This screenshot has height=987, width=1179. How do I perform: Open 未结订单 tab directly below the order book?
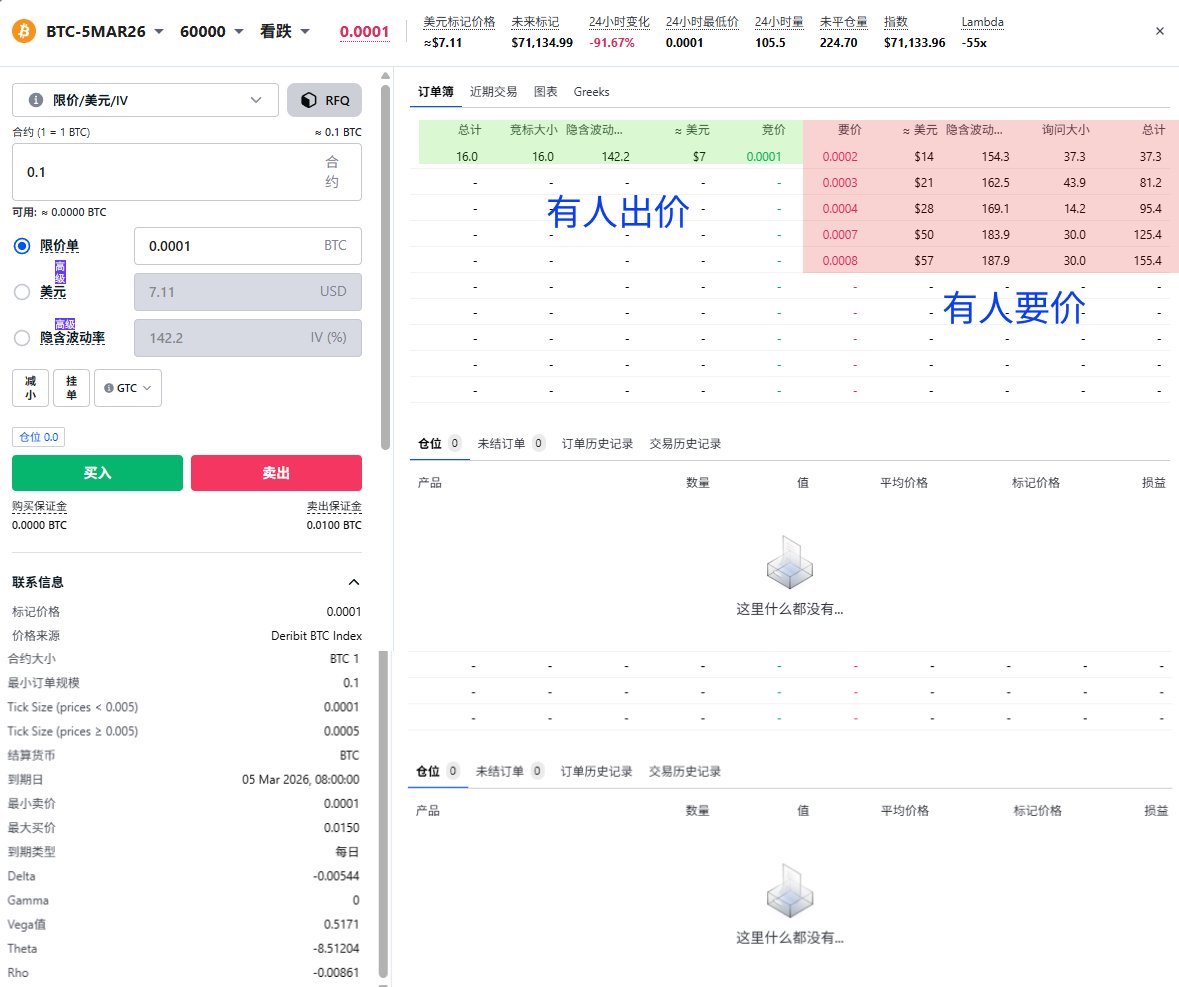tap(511, 444)
